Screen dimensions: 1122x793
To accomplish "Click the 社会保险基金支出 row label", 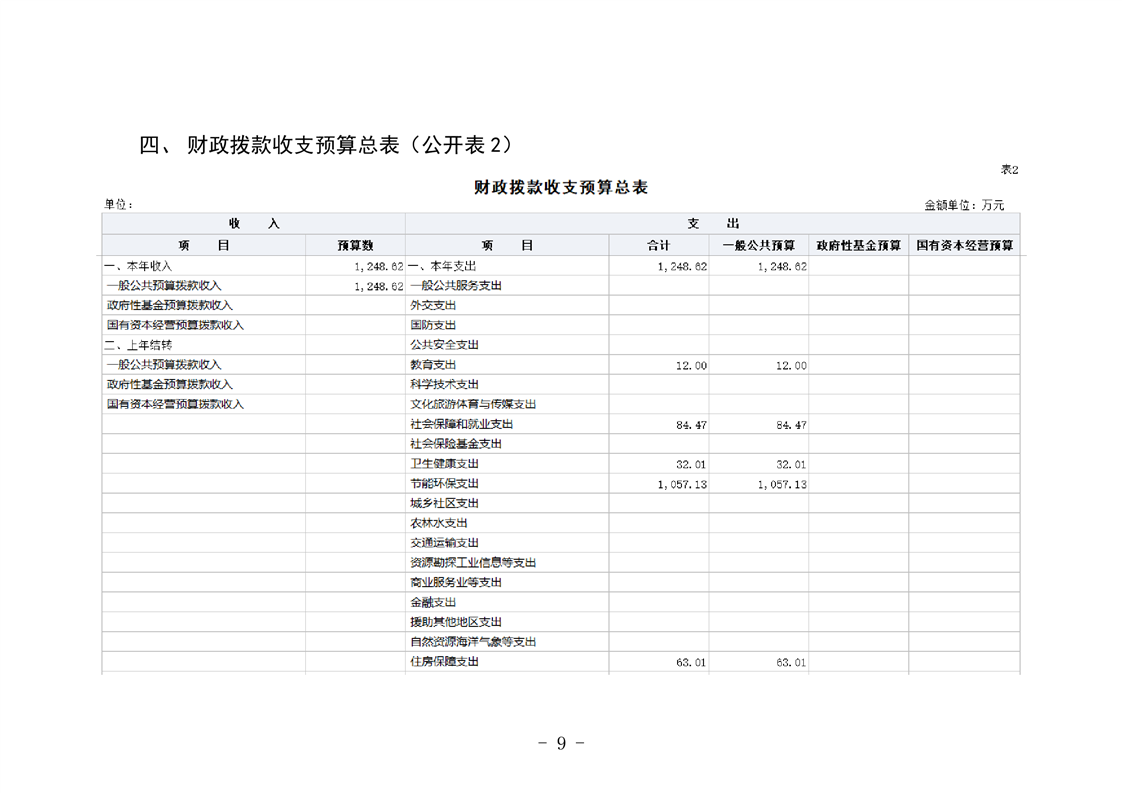I will point(456,444).
